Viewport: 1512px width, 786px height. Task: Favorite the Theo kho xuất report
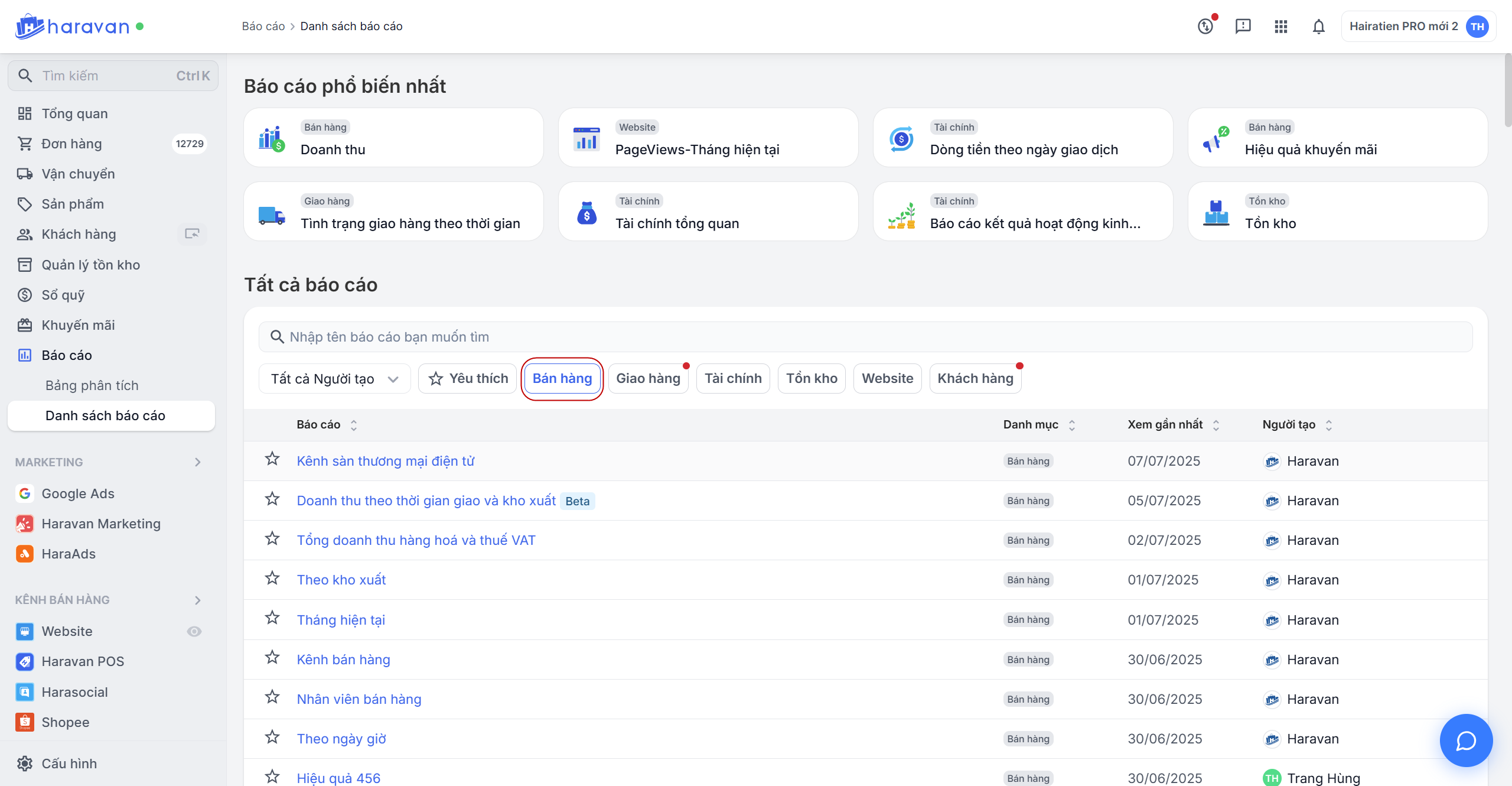click(x=272, y=578)
